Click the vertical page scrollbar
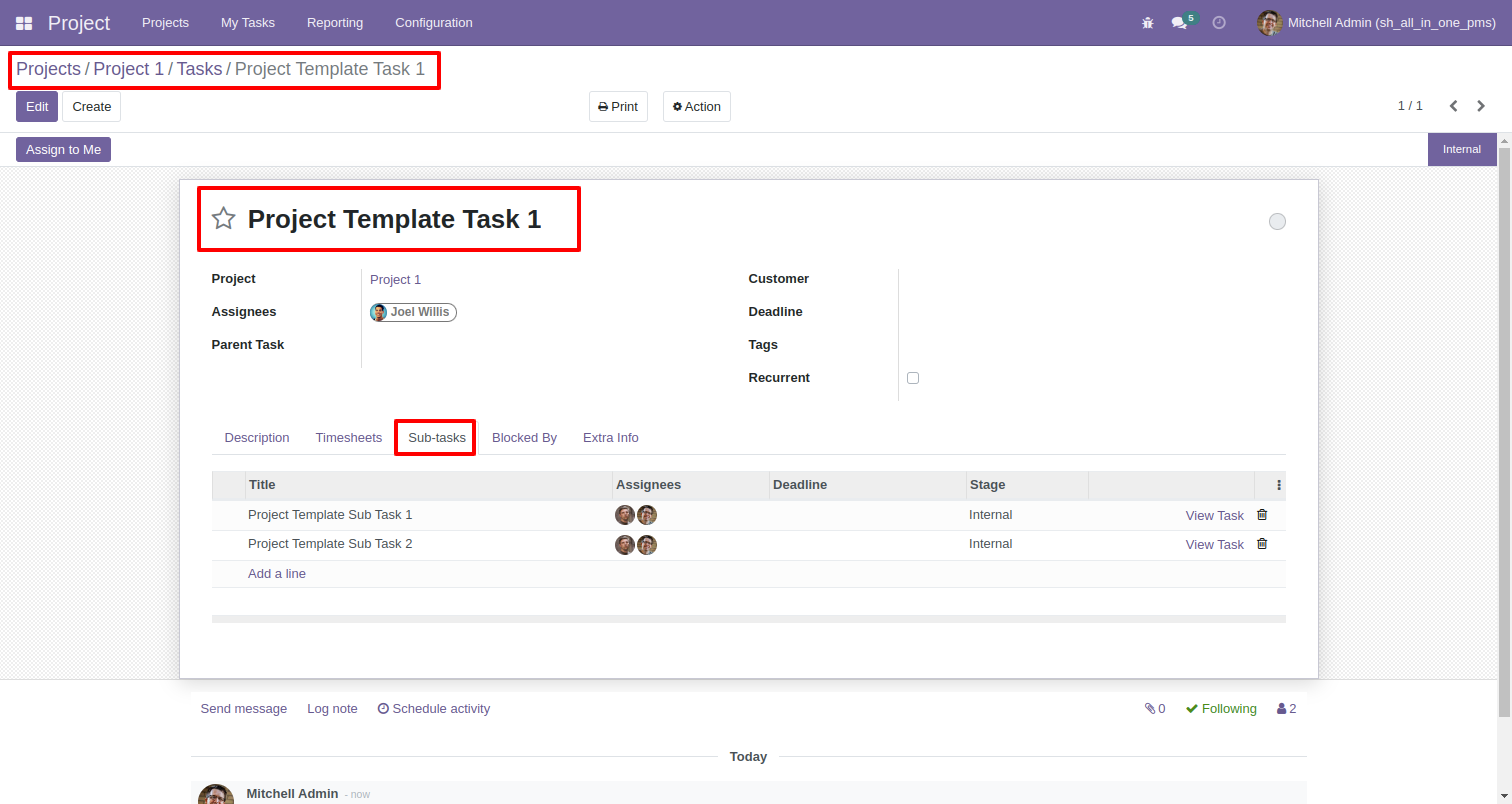 (x=1504, y=432)
